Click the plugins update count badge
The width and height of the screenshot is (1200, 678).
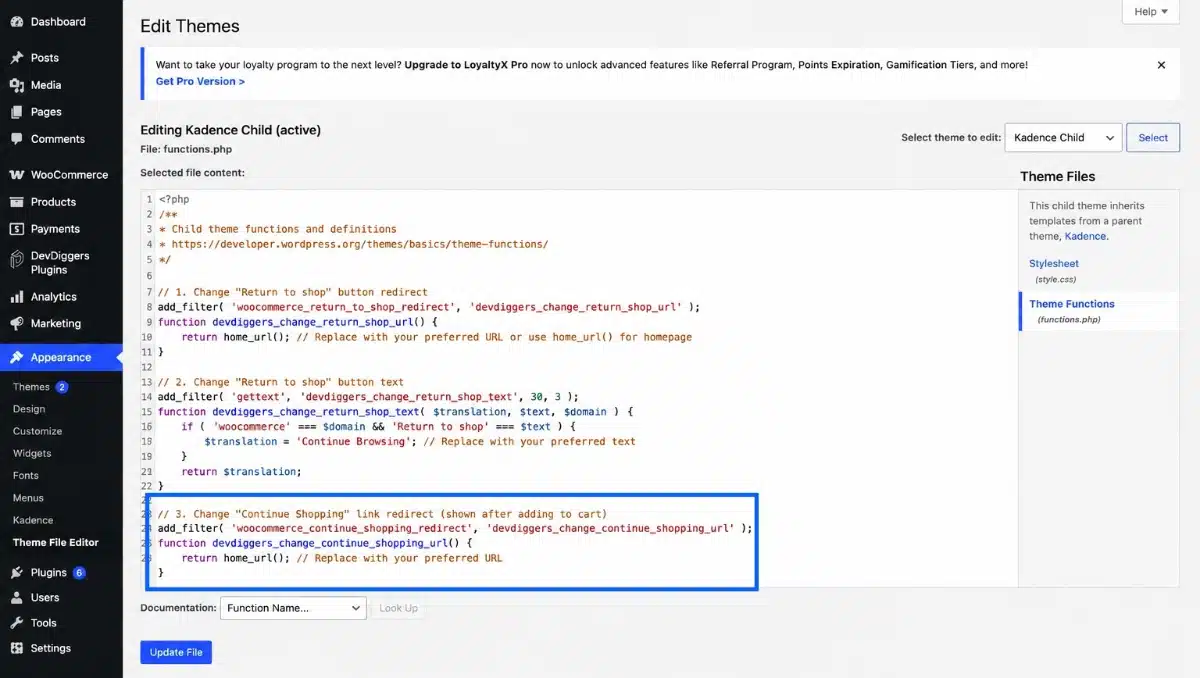click(x=79, y=573)
